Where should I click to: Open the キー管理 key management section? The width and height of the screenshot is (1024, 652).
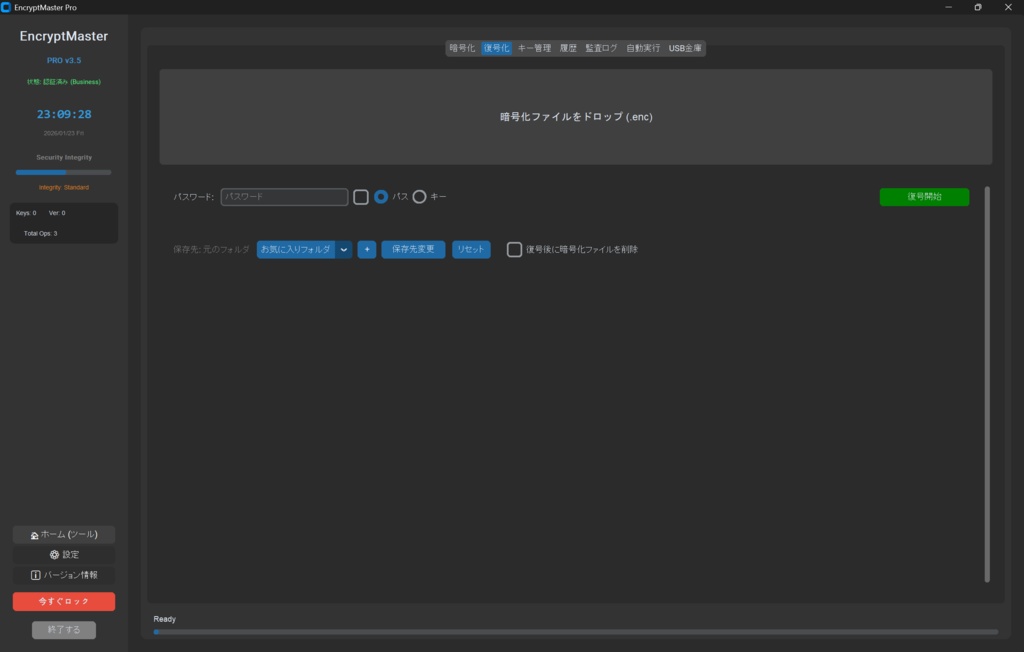click(536, 47)
